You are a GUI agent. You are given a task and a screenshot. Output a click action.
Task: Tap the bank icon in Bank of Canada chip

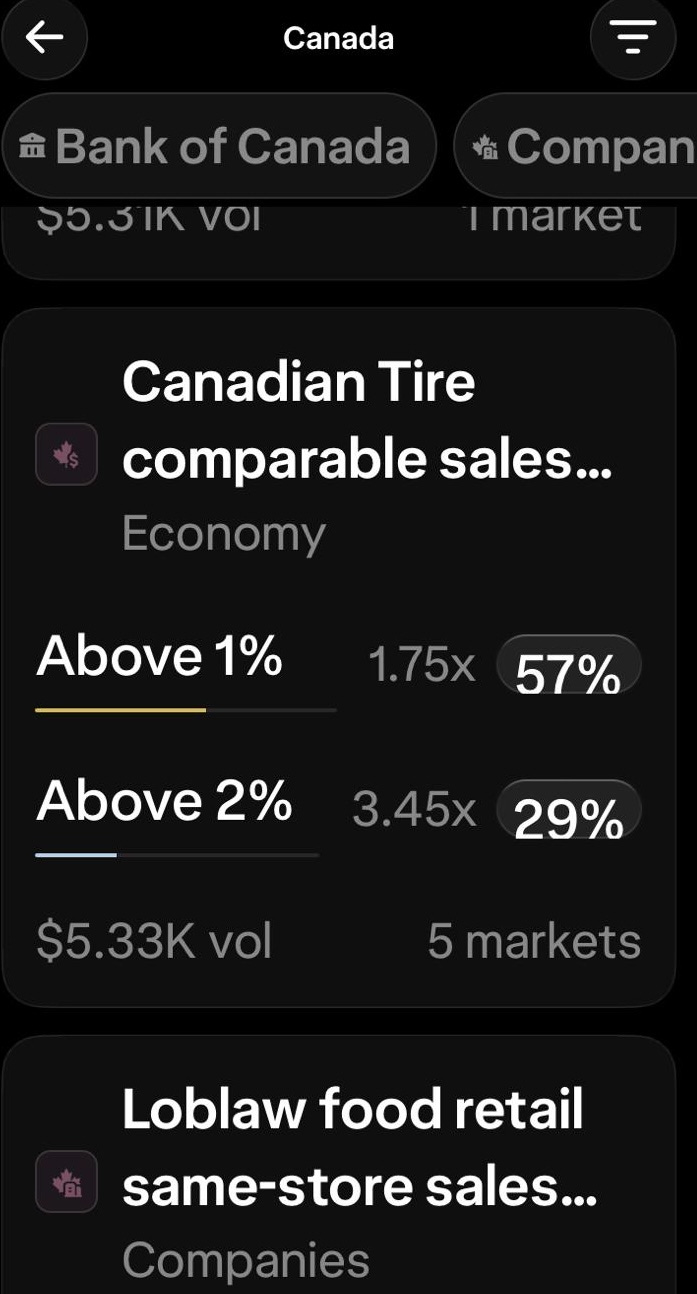pos(33,148)
